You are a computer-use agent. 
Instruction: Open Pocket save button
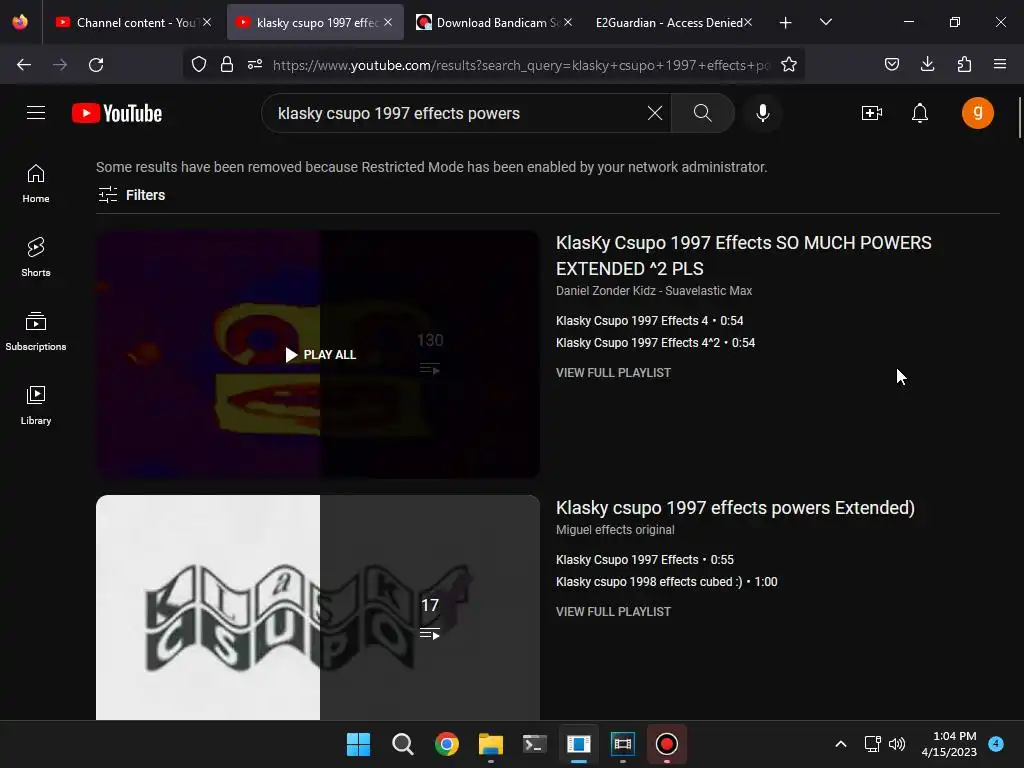pyautogui.click(x=891, y=64)
